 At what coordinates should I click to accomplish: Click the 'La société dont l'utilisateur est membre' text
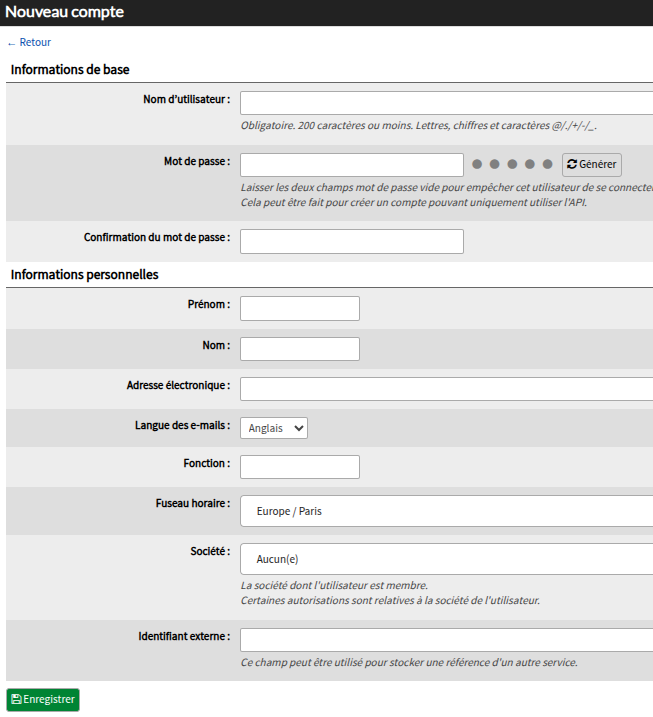pos(334,585)
